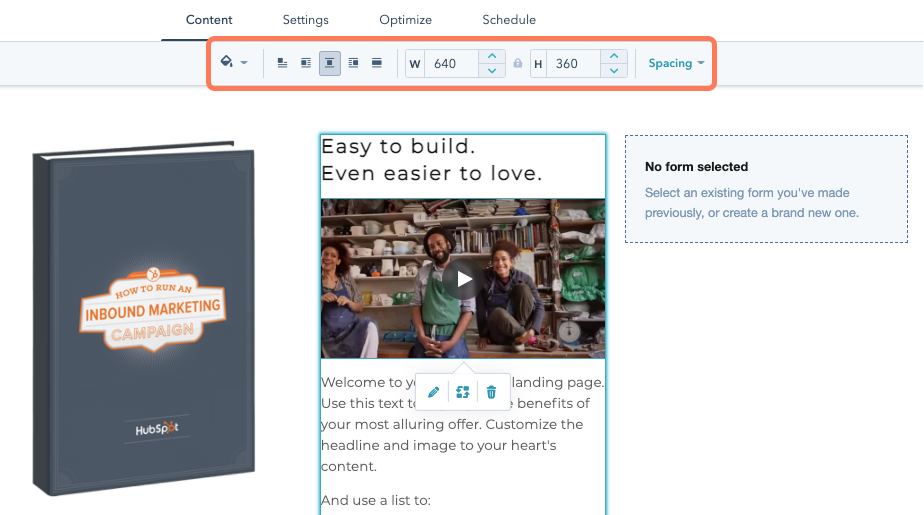Play the embedded video

tap(463, 279)
